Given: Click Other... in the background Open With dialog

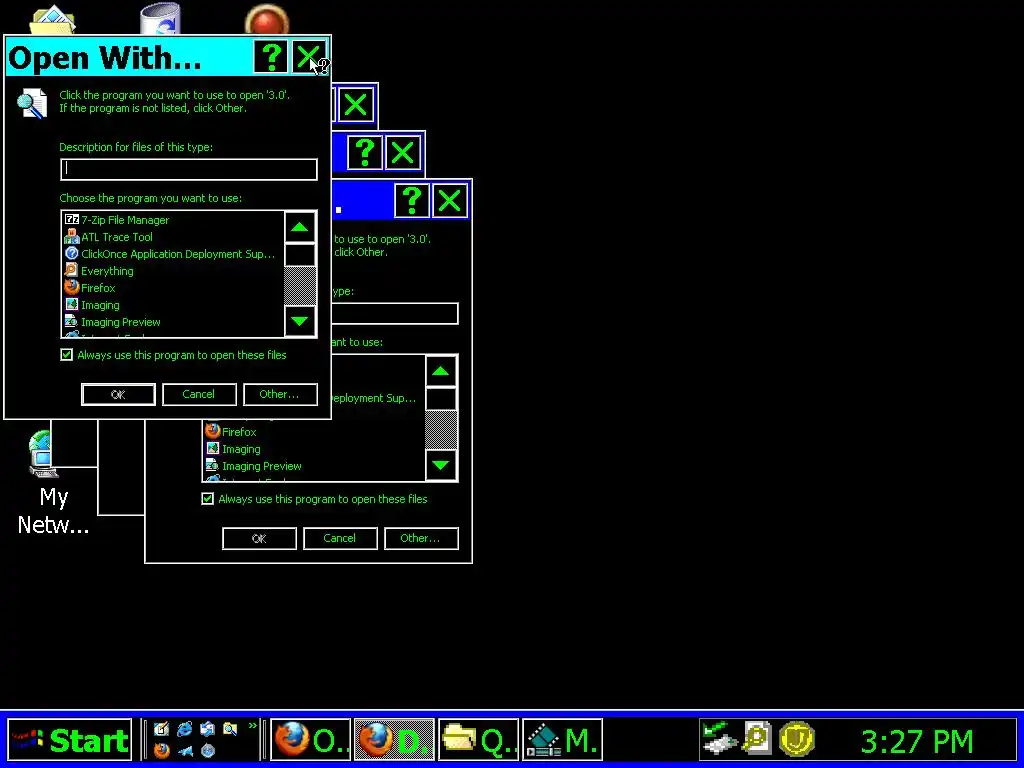Looking at the screenshot, I should pyautogui.click(x=421, y=539).
